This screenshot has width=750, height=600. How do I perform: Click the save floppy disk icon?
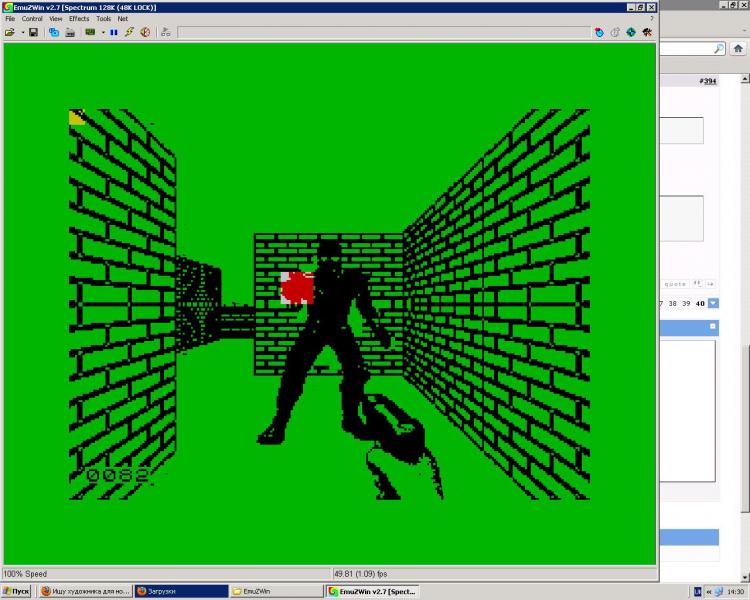coord(33,32)
